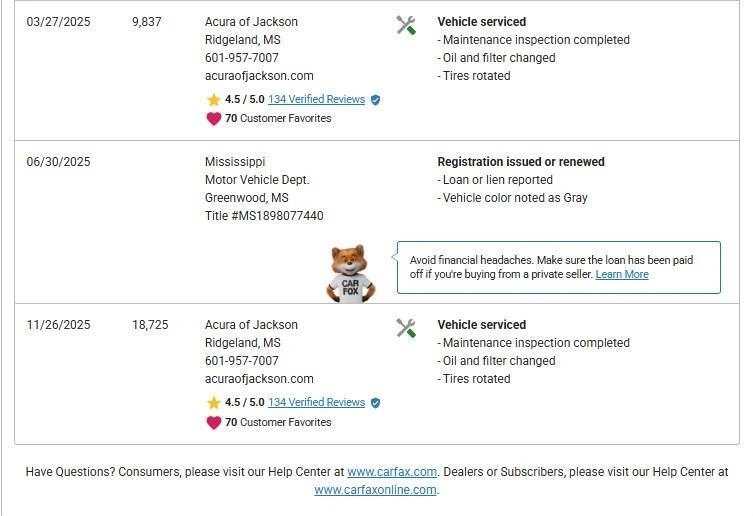Click the gold rating star in first record

pos(213,100)
